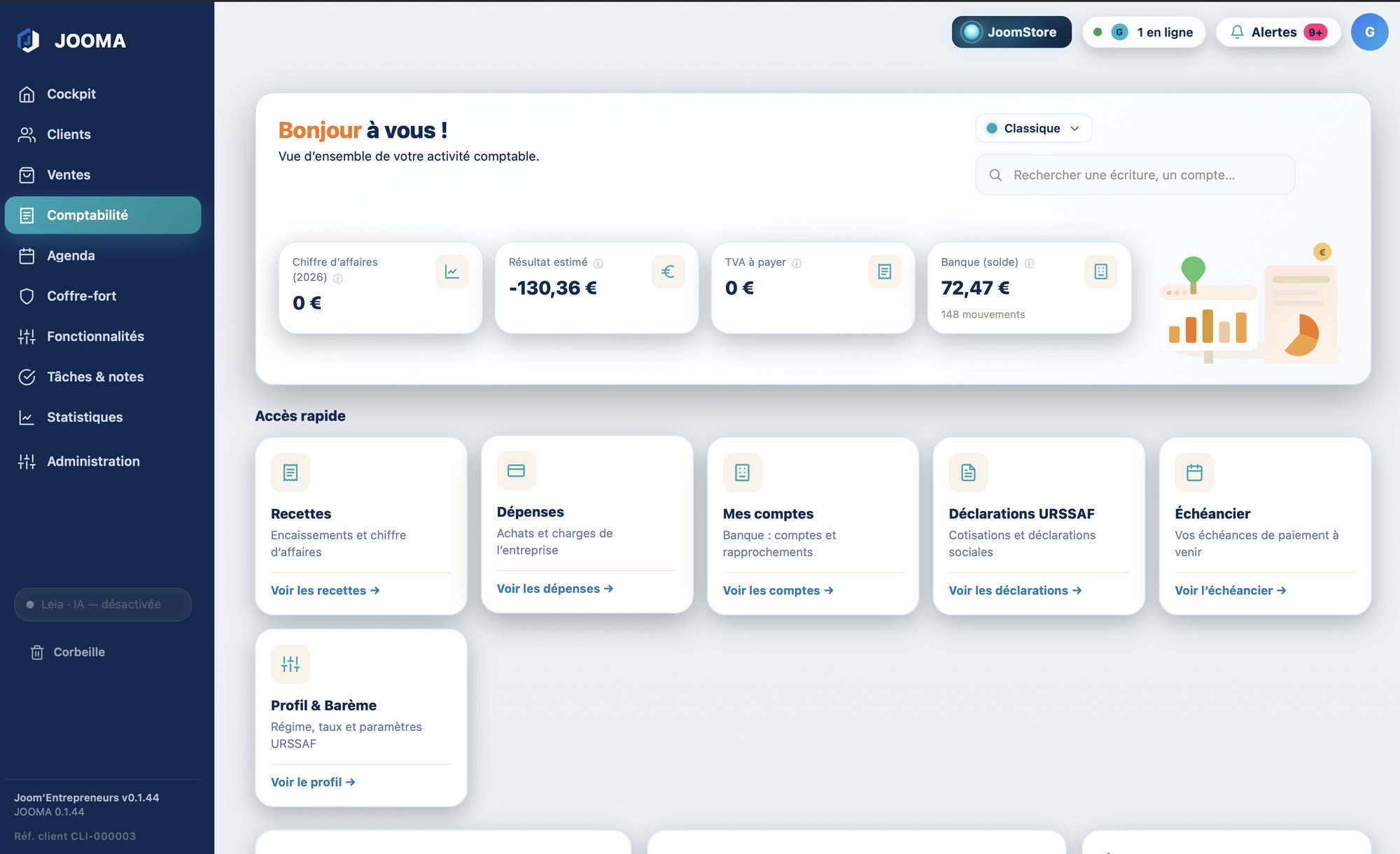Click the Statistiques chart icon

pyautogui.click(x=27, y=418)
